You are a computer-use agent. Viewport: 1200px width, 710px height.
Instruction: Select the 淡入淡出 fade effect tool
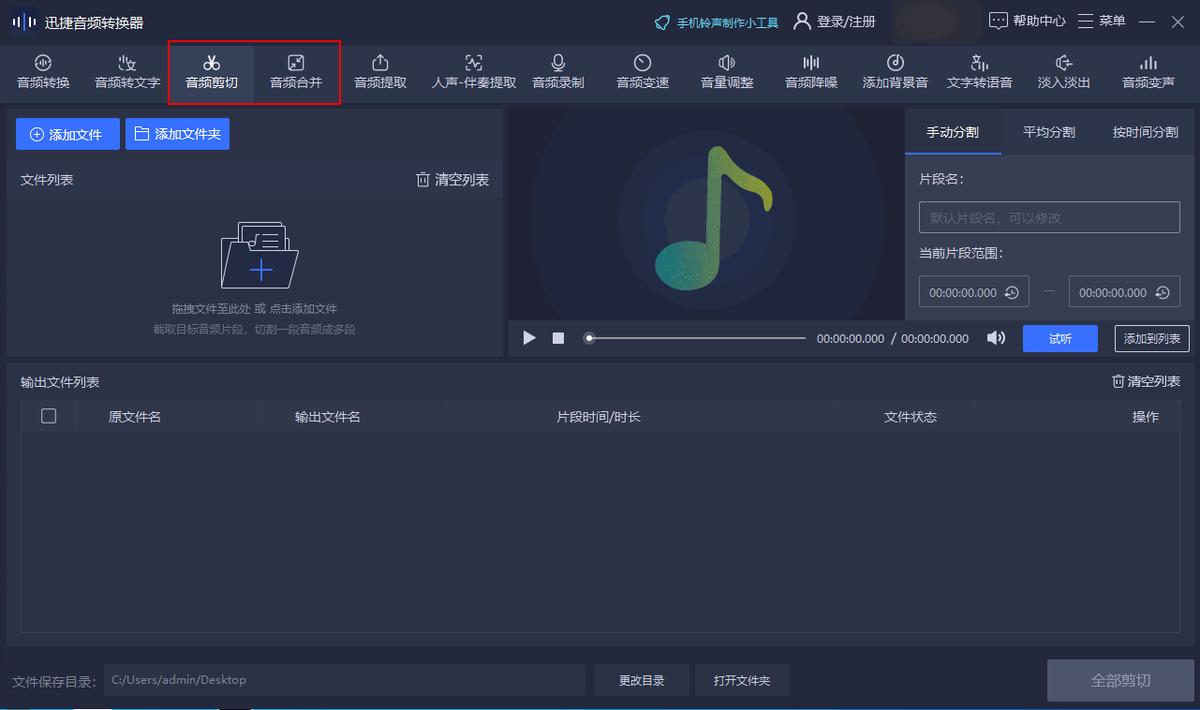pos(1063,70)
